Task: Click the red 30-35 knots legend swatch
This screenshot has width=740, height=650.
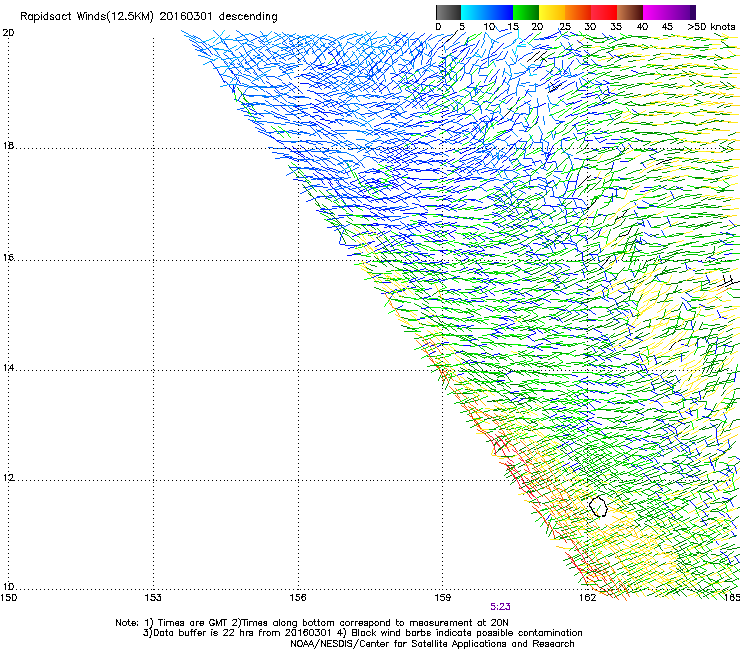Action: point(604,12)
